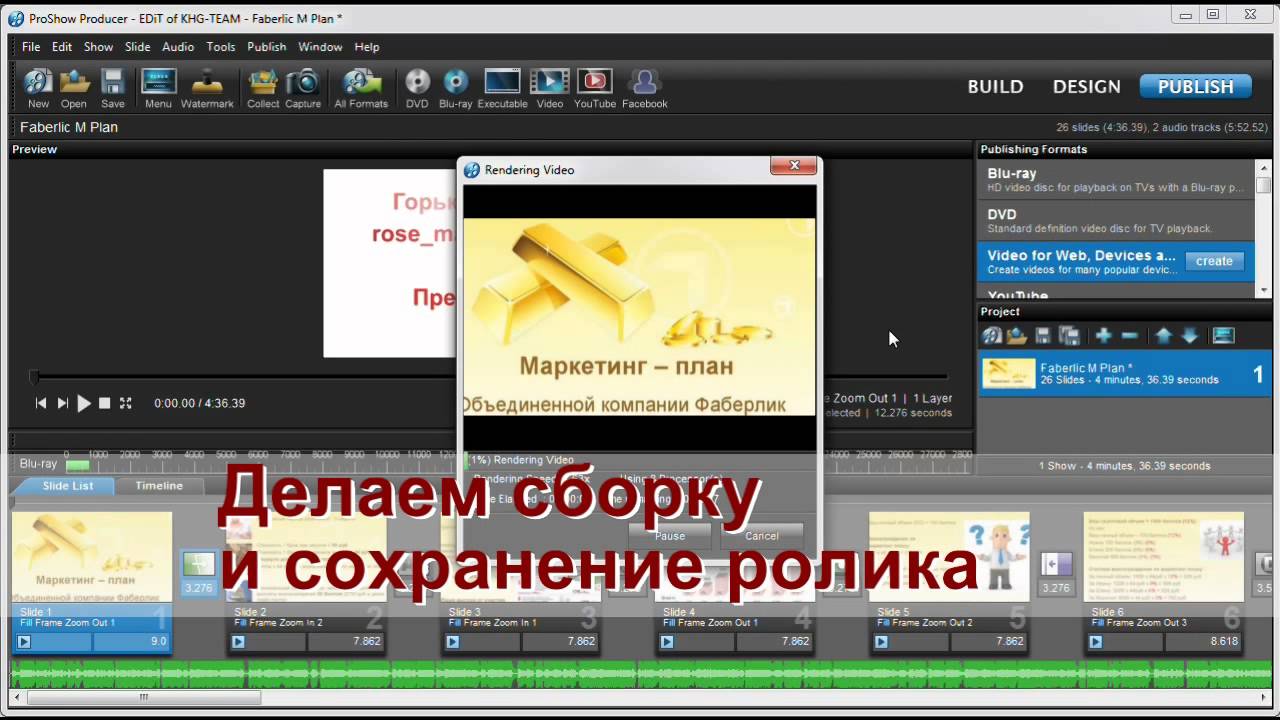Remove show with minus icon

[x=1130, y=336]
